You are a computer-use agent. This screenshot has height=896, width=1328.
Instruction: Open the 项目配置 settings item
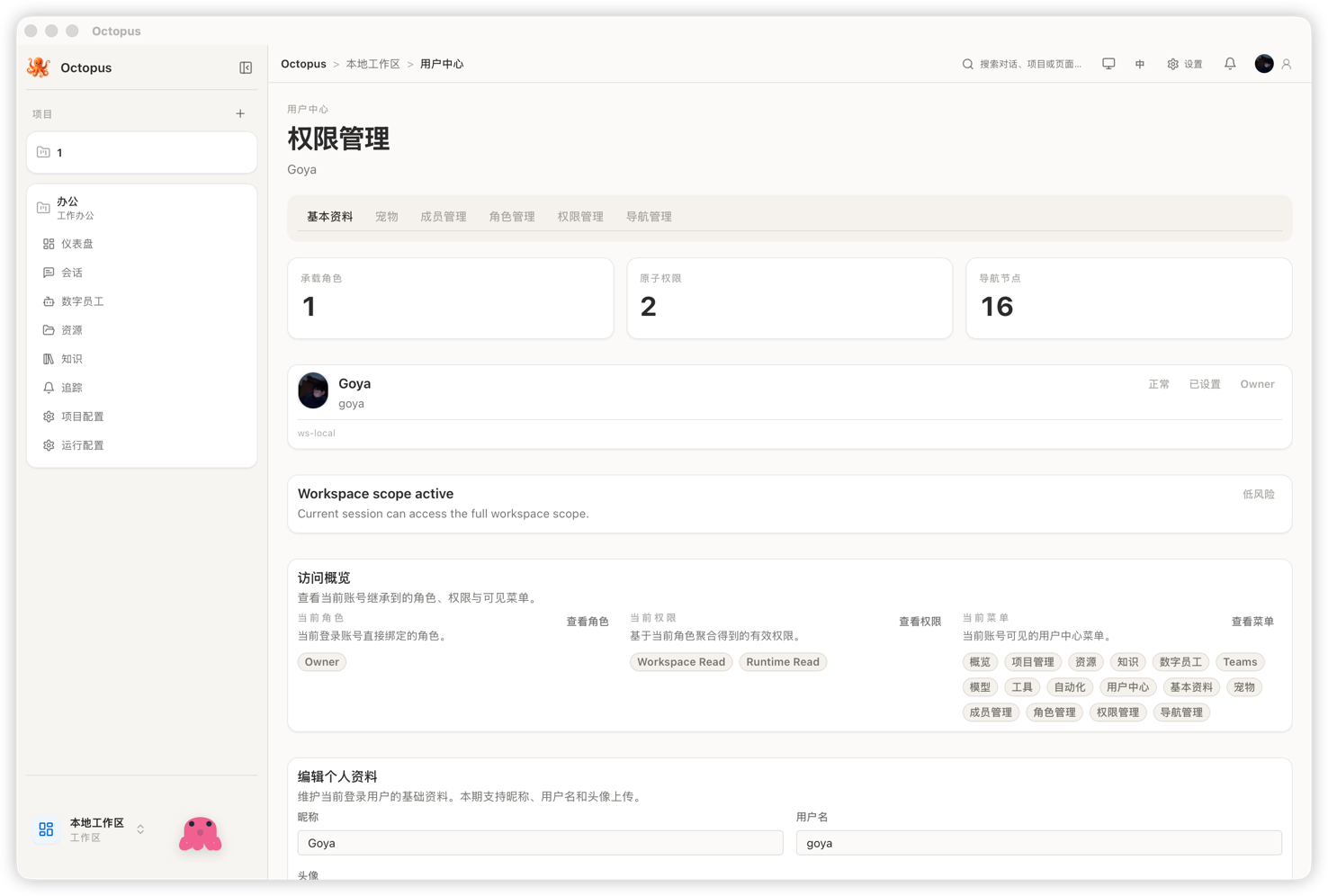pyautogui.click(x=141, y=417)
